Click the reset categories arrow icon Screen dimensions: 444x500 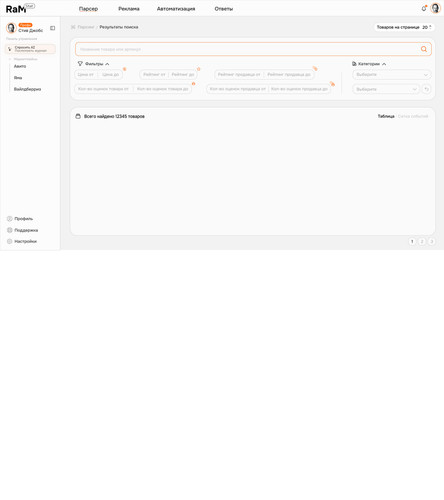426,89
